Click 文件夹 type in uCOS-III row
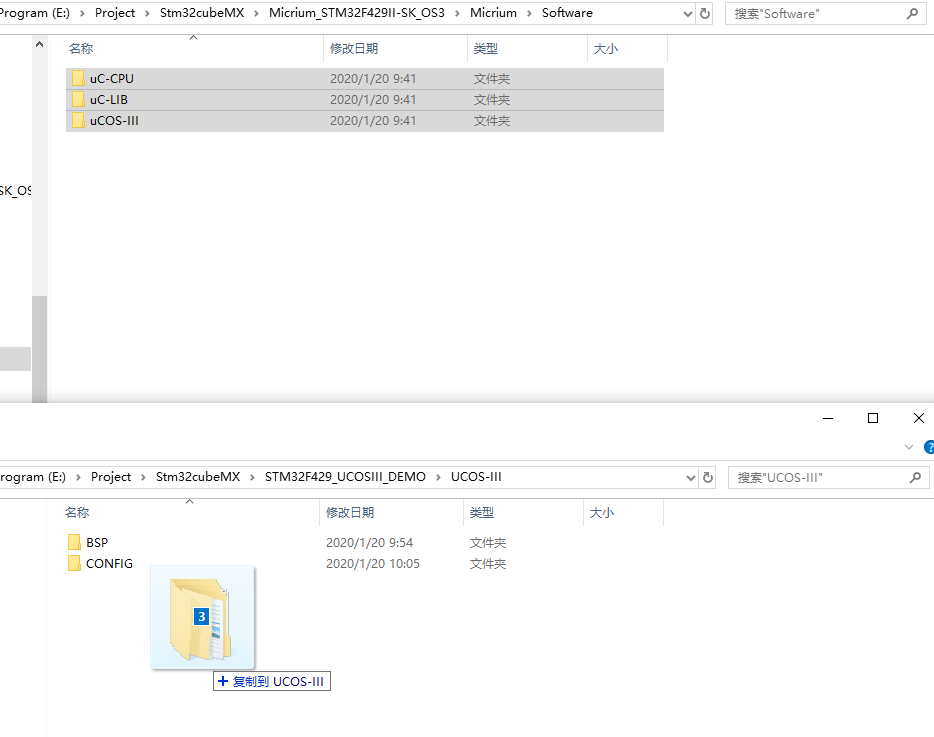The width and height of the screenshot is (934, 737). point(492,120)
